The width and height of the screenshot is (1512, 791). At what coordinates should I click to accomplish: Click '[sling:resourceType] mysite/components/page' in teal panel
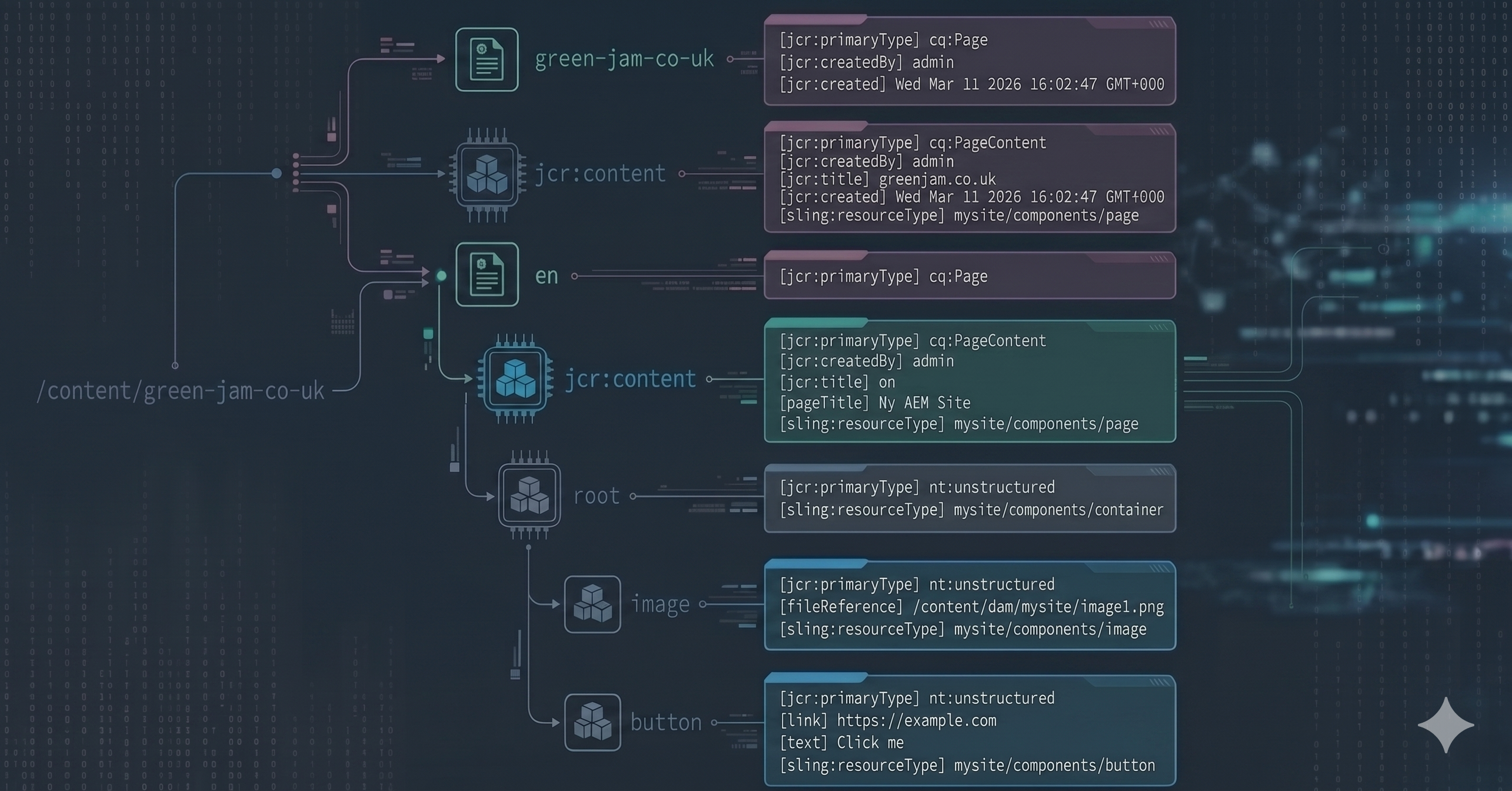959,424
